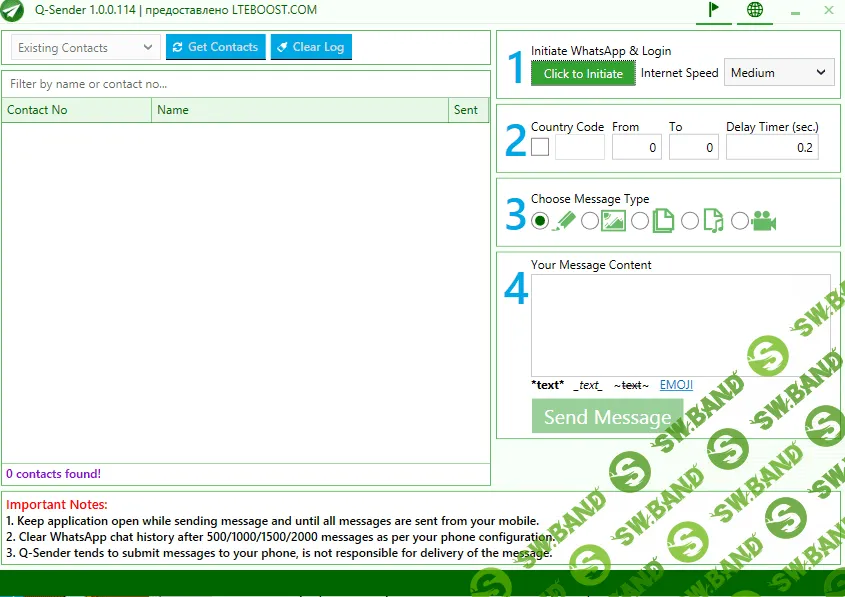Click the green flag icon in title bar
The height and width of the screenshot is (597, 845).
[714, 10]
